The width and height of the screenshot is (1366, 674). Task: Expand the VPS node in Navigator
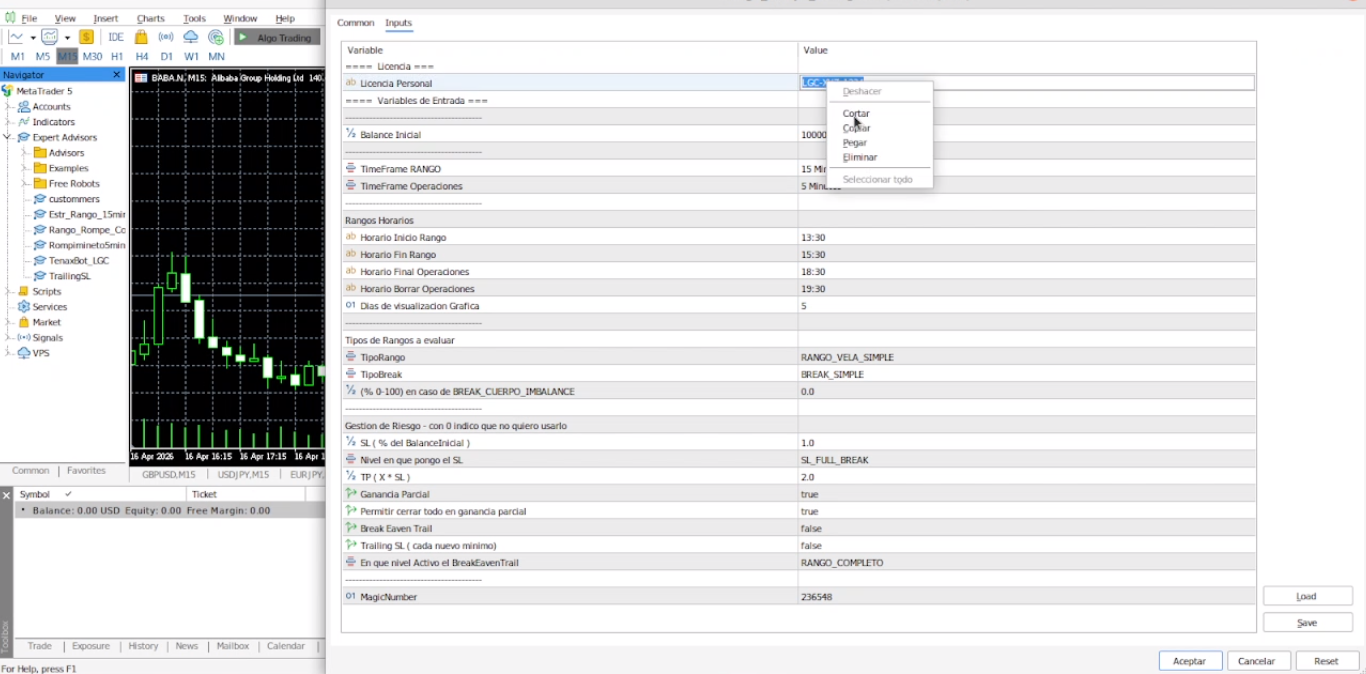pyautogui.click(x=8, y=353)
